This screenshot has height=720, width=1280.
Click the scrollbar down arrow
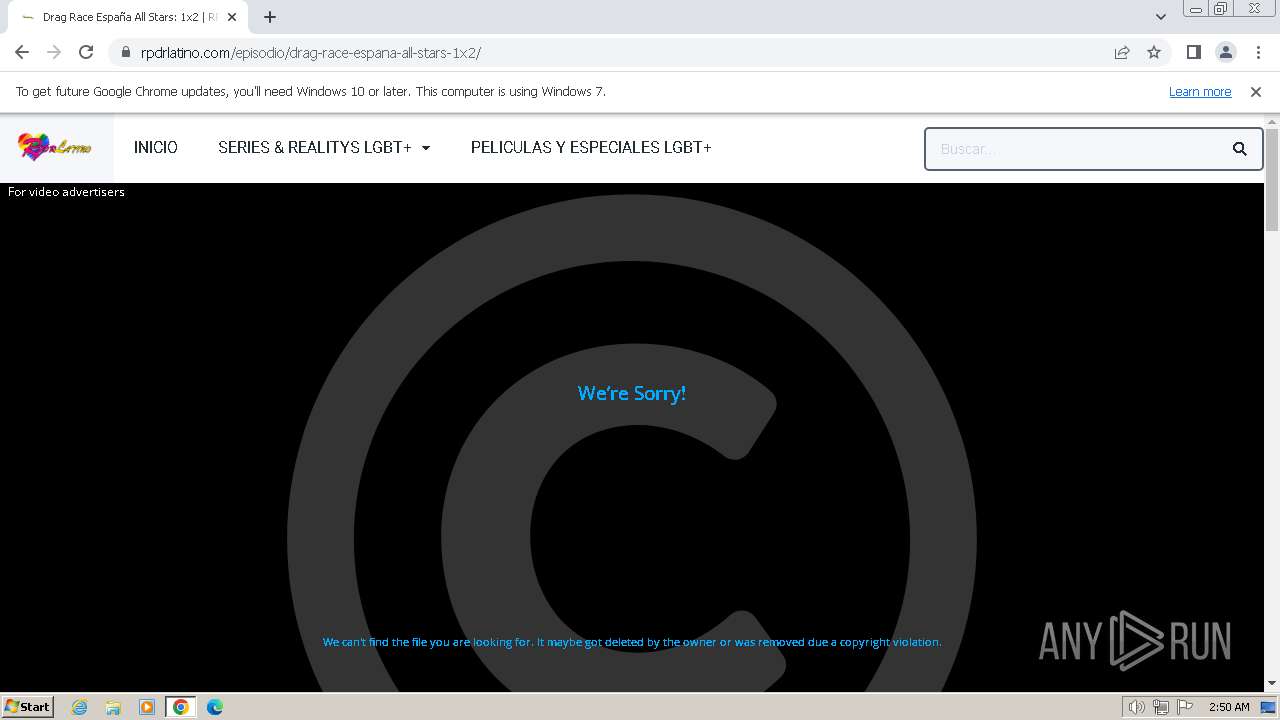[1272, 684]
